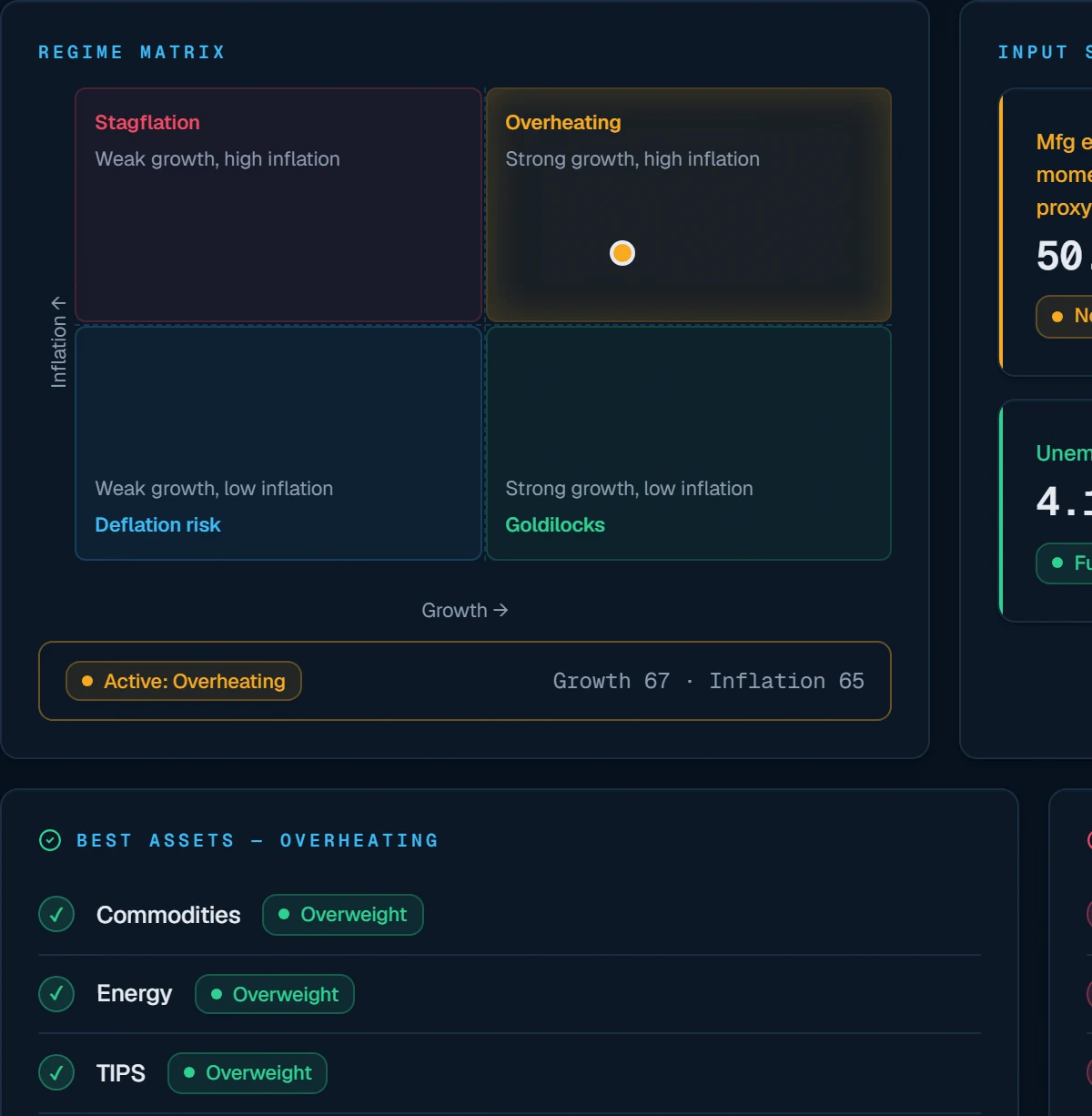Click the 'Weak growth, low inflation' description

(214, 489)
